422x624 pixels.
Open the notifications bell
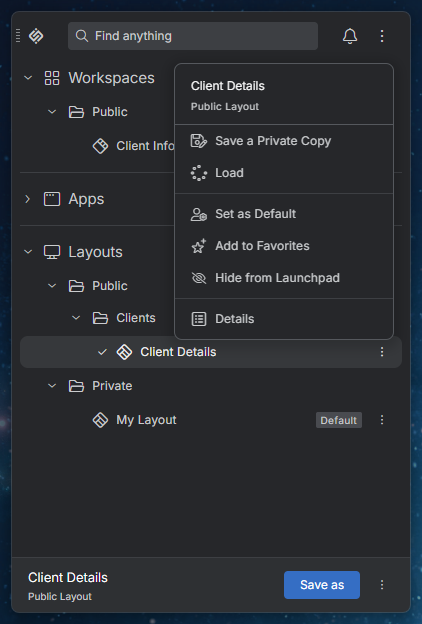click(350, 36)
